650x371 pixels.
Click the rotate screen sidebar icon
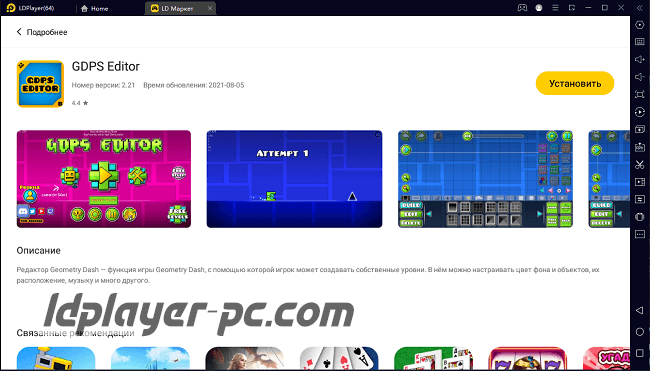coord(640,217)
